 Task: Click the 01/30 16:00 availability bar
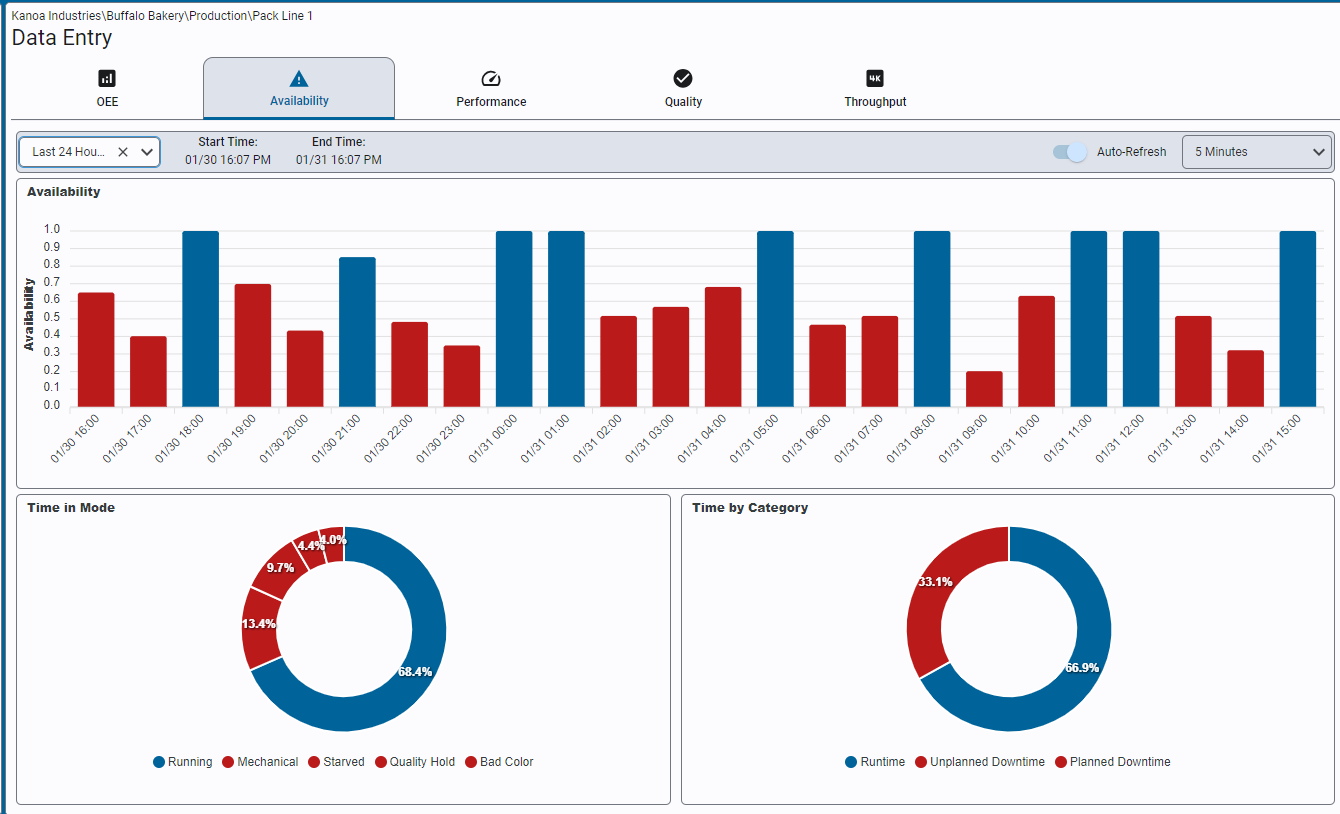pos(96,350)
